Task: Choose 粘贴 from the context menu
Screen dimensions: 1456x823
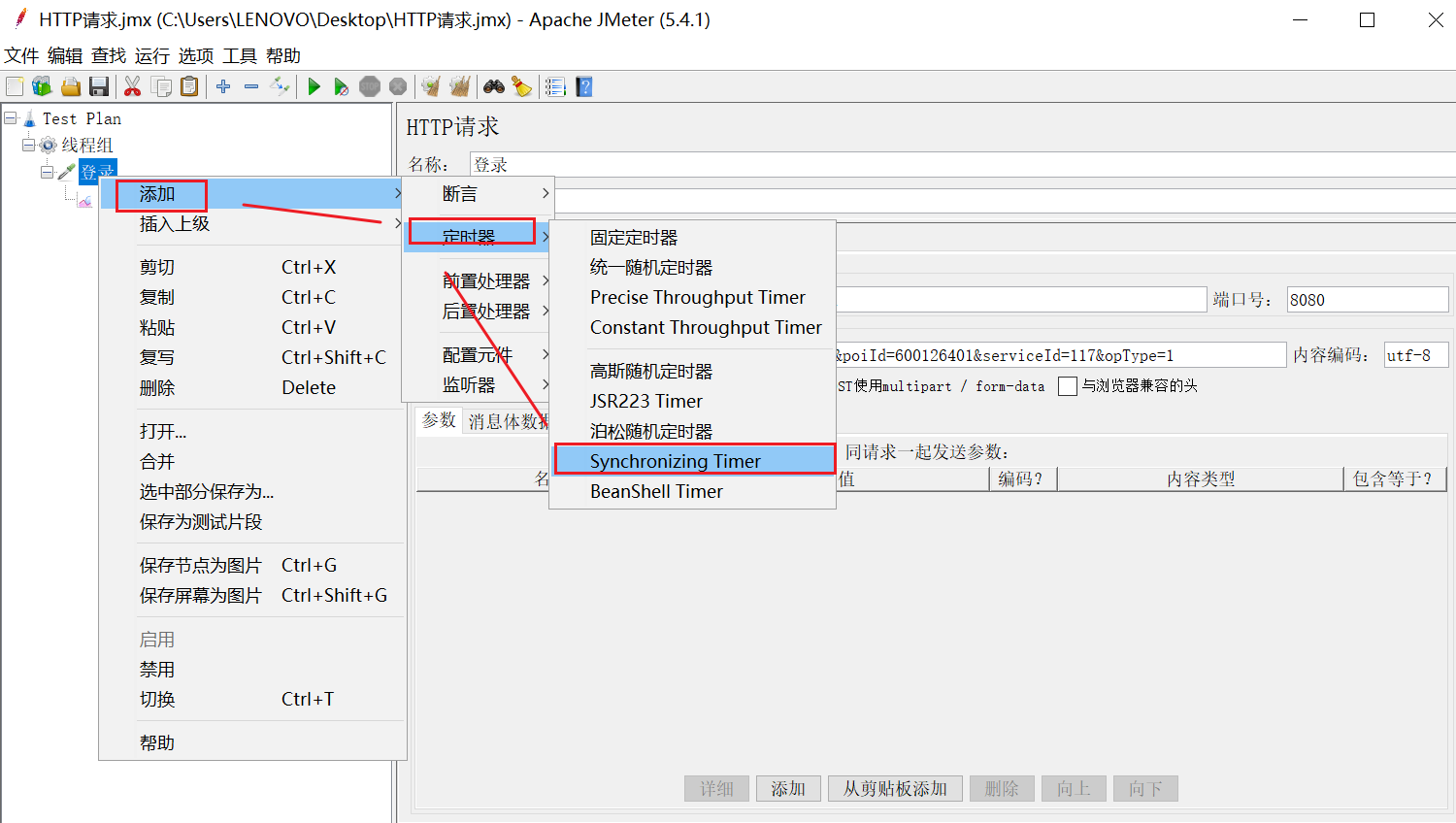Action: [x=252, y=328]
